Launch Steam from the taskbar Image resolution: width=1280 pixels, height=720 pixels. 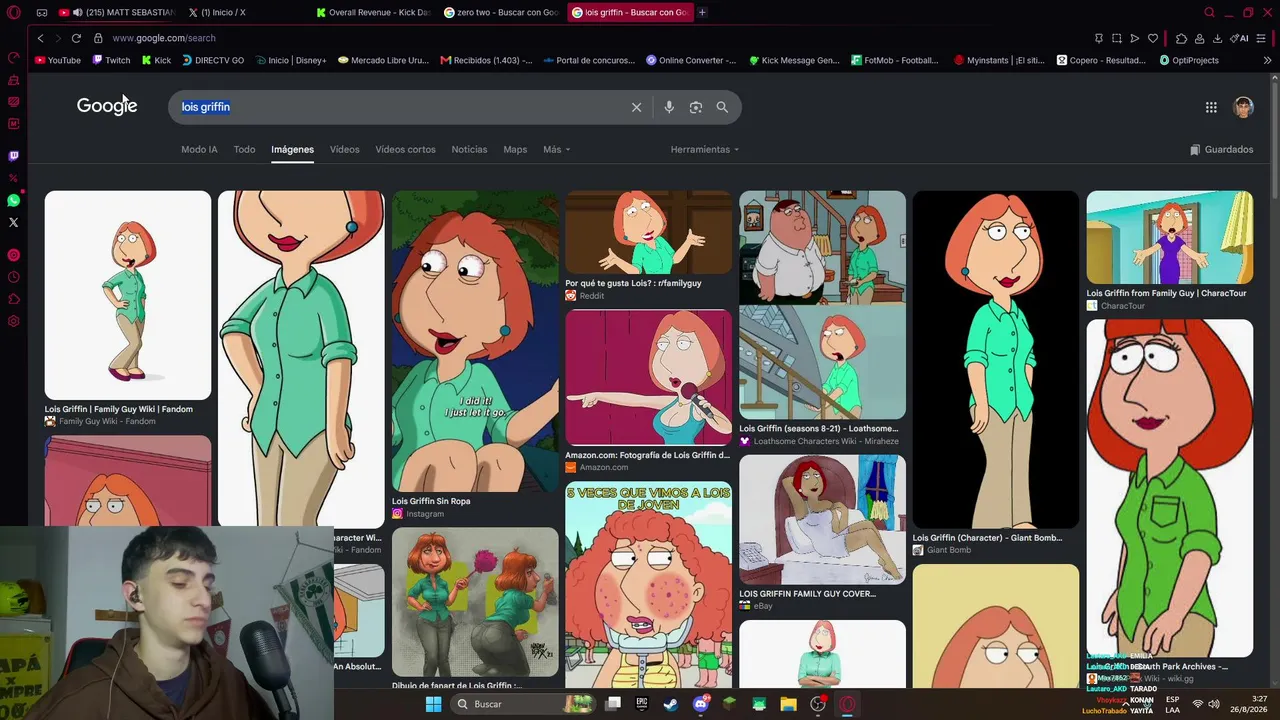670,704
